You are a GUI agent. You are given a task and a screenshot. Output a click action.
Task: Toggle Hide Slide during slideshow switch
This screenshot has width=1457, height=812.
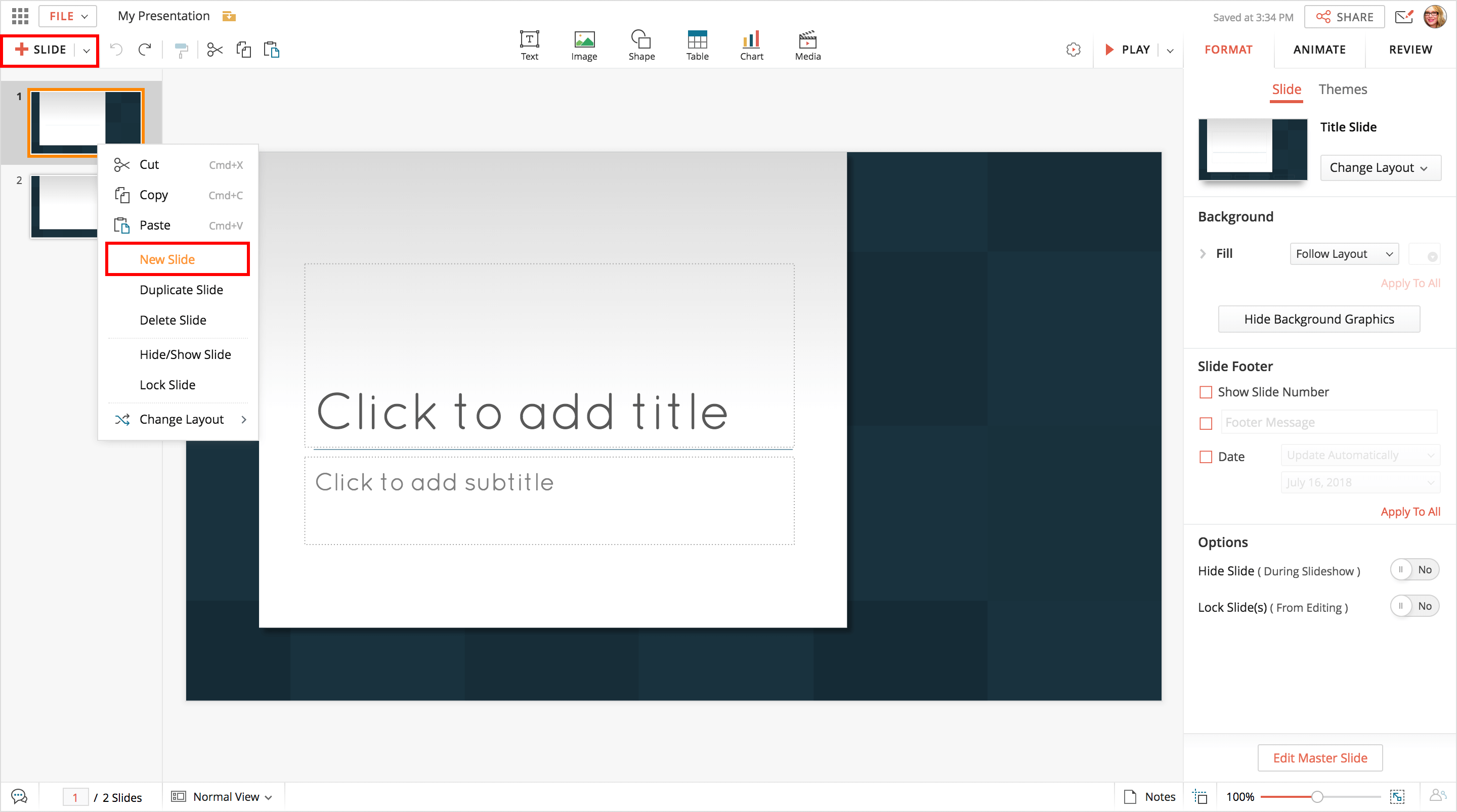[x=1414, y=569]
